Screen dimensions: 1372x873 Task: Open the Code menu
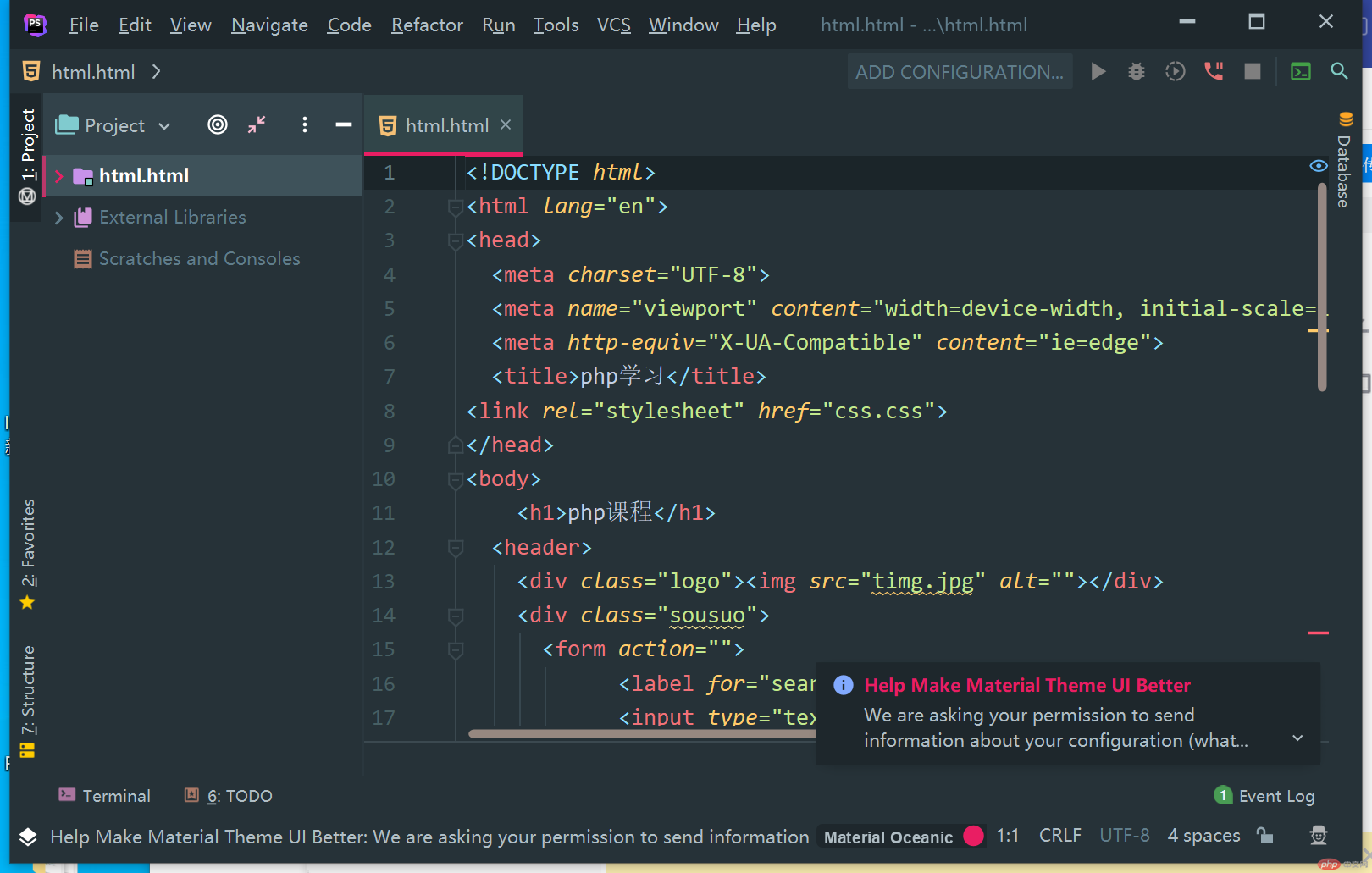click(349, 25)
